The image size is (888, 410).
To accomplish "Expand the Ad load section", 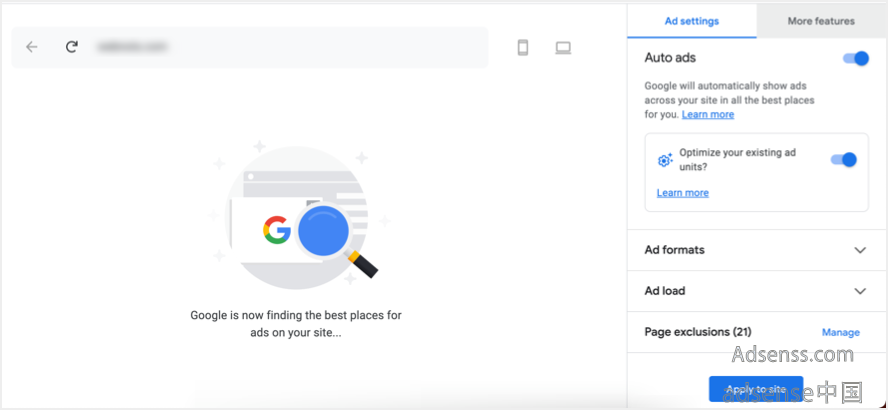I will click(x=756, y=291).
